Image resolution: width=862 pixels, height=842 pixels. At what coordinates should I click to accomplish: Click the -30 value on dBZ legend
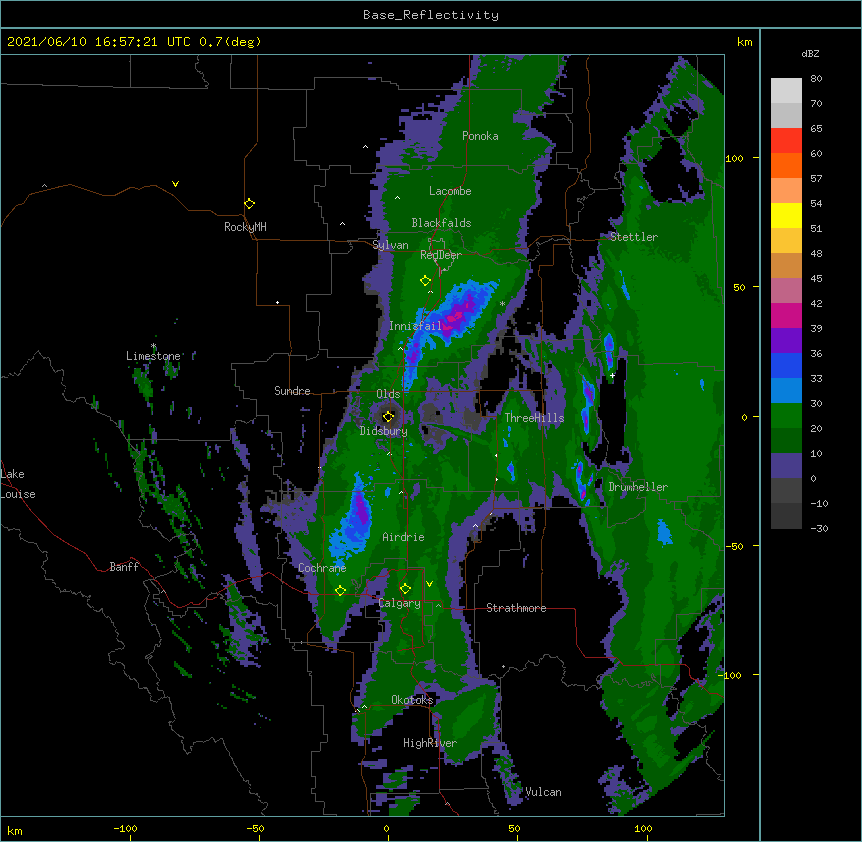[x=819, y=528]
